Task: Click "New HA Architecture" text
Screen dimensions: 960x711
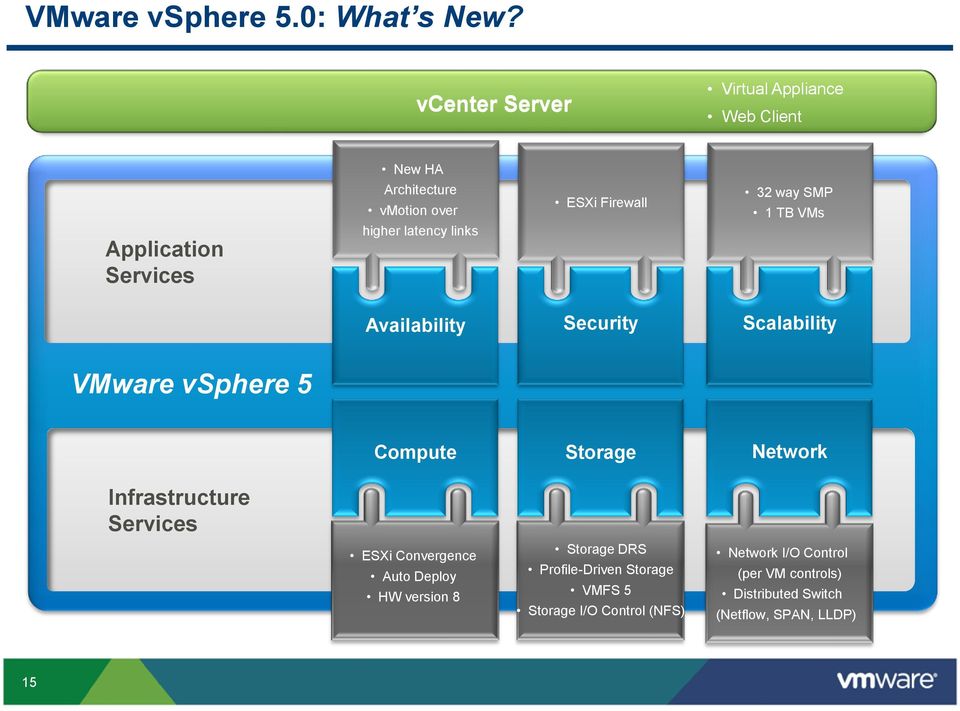Action: pos(419,179)
